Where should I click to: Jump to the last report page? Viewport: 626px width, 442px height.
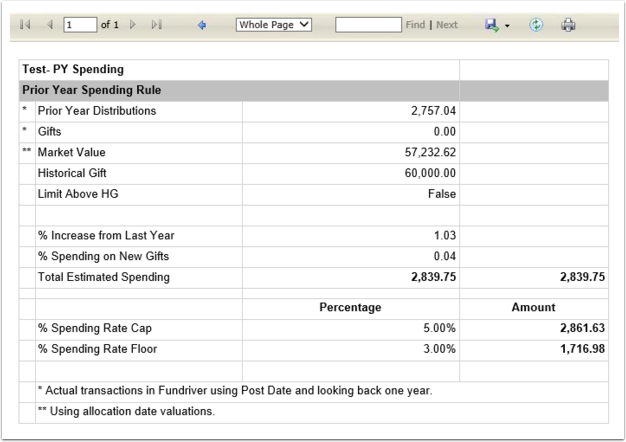(157, 25)
